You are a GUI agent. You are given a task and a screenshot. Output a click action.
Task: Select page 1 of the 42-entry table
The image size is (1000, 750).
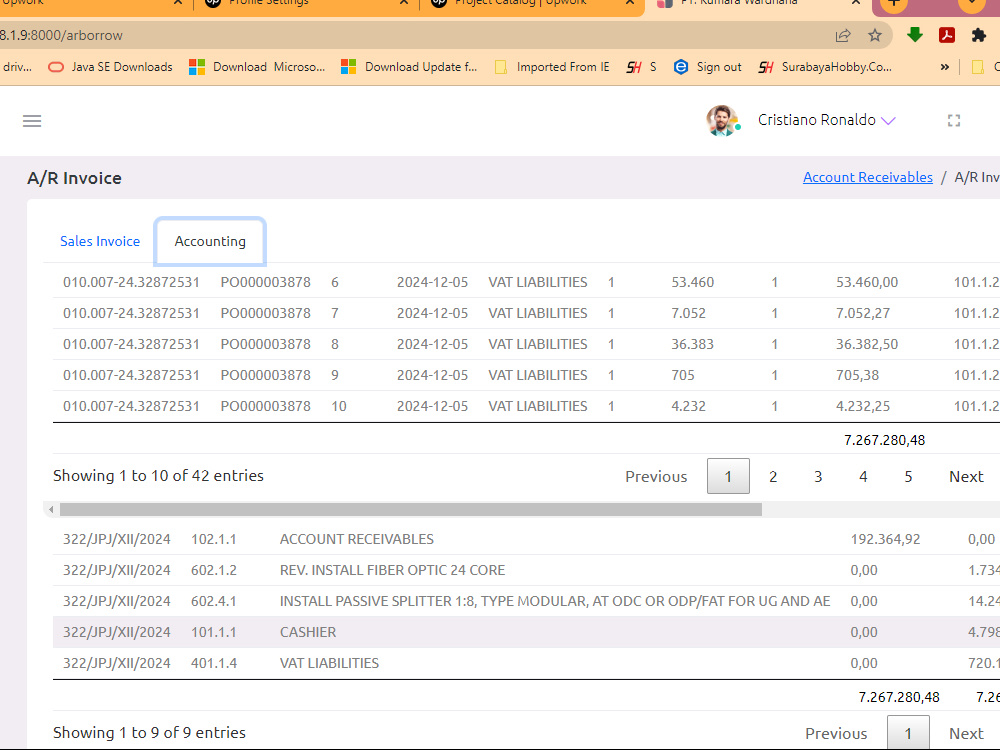tap(728, 476)
